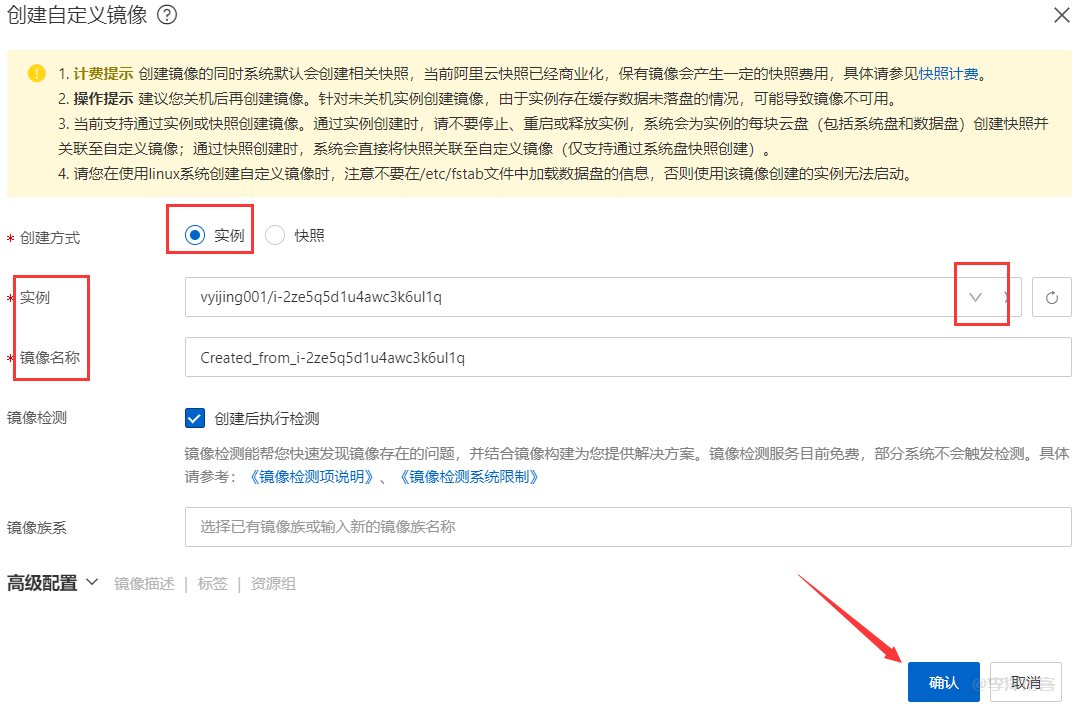This screenshot has width=1076, height=711.
Task: Refresh the instance list
Action: [1051, 297]
